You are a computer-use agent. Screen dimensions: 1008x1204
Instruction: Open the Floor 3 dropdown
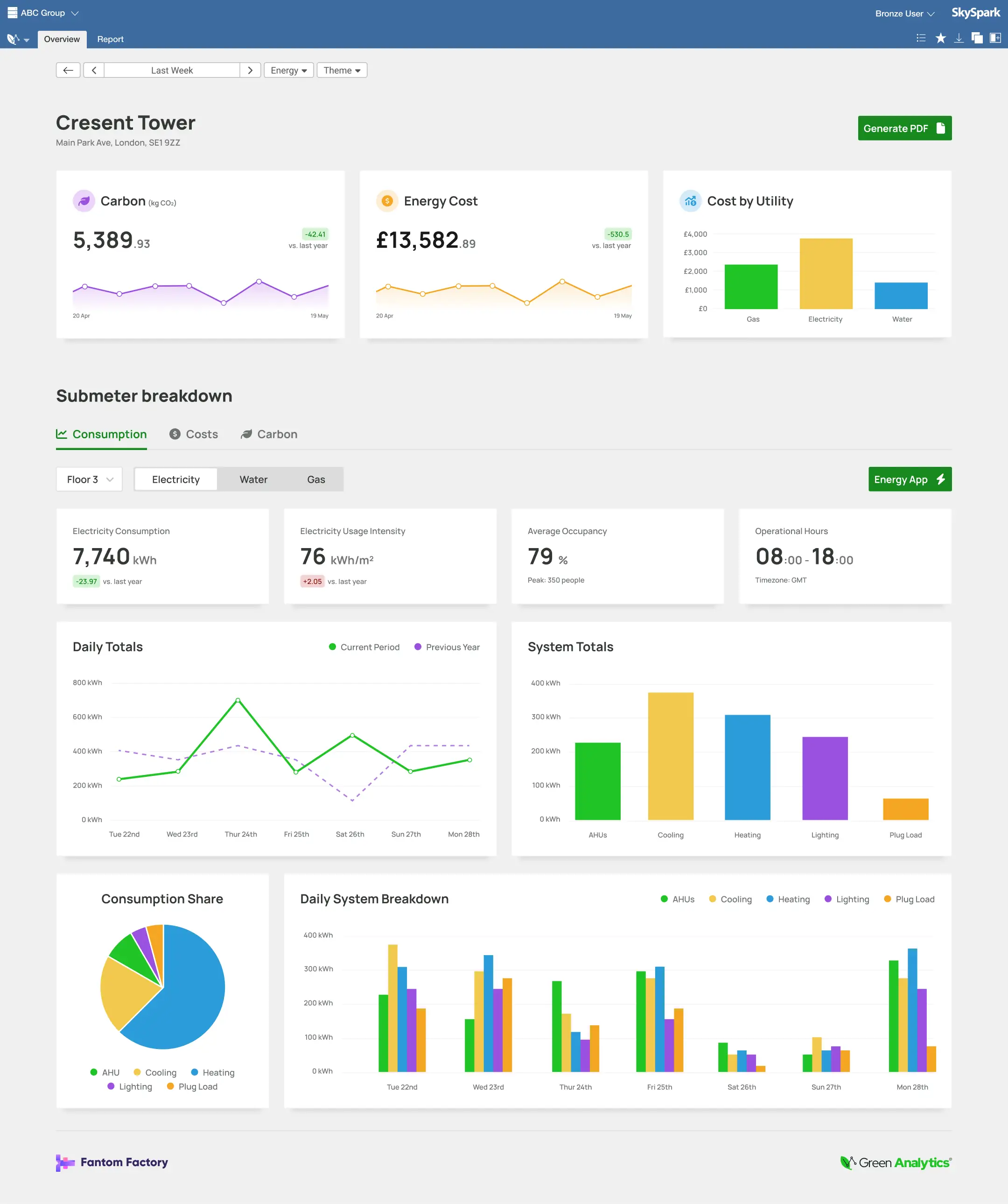pos(89,479)
